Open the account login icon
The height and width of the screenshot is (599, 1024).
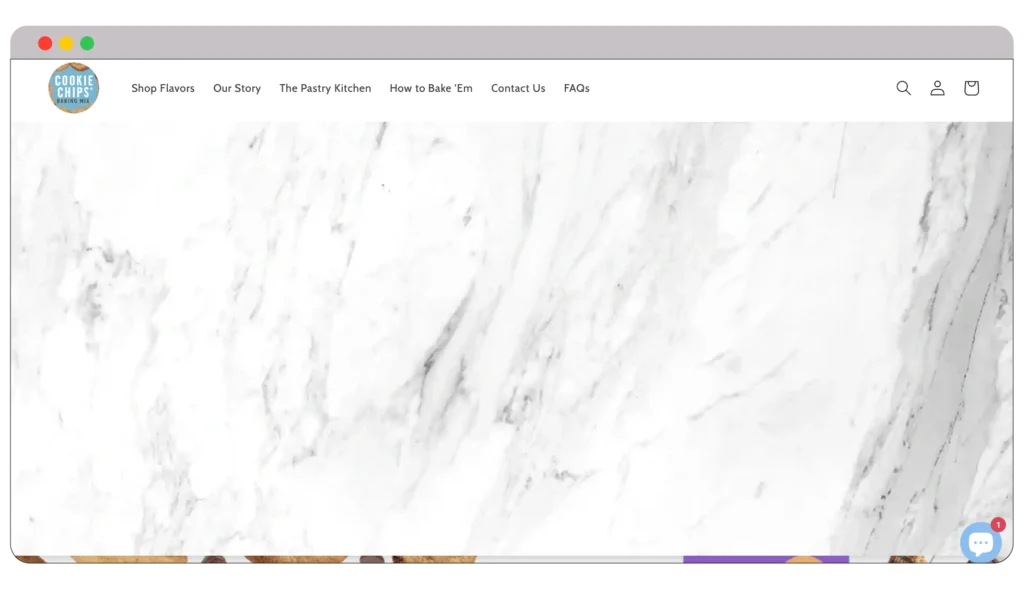937,88
